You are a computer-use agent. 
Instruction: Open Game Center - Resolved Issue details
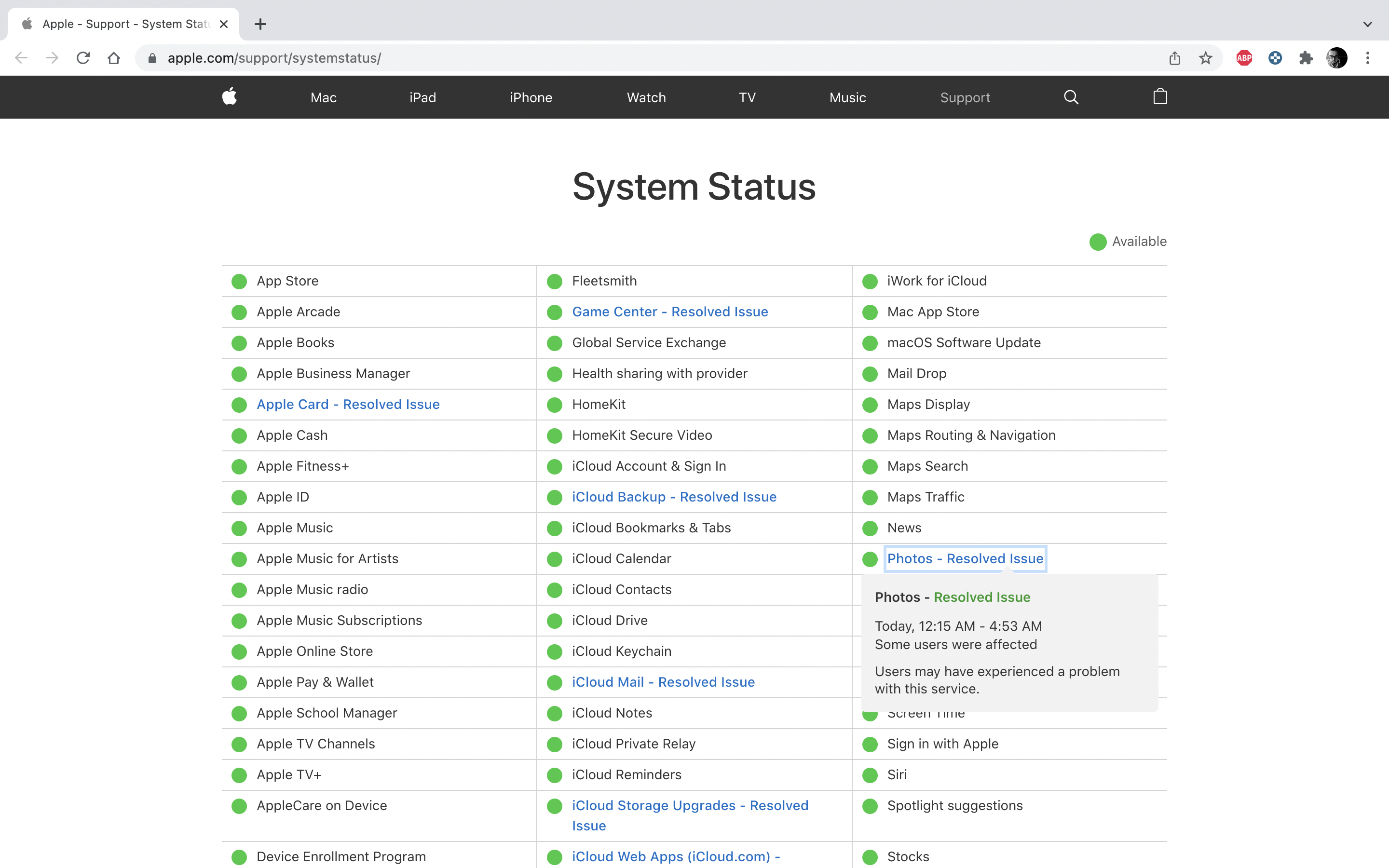click(670, 312)
